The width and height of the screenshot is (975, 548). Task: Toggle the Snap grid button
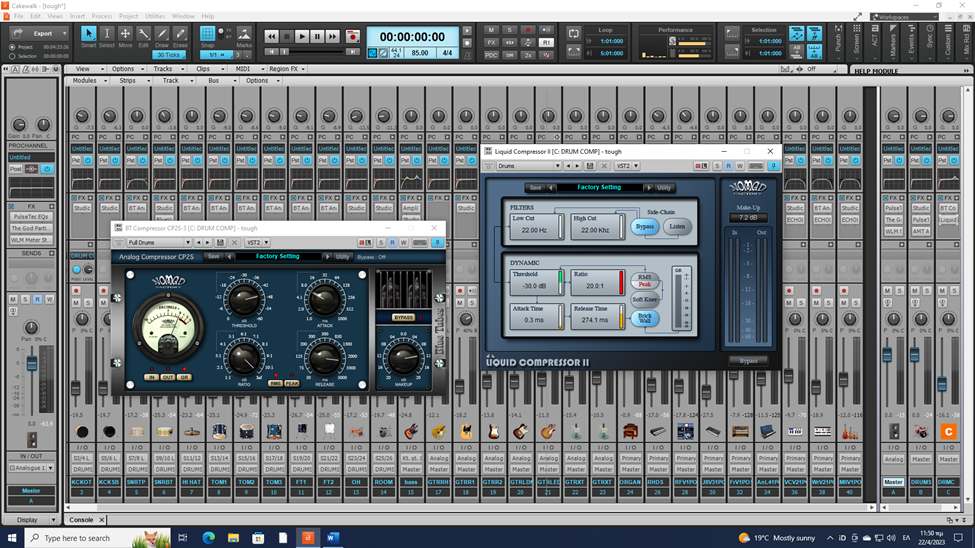pos(208,36)
